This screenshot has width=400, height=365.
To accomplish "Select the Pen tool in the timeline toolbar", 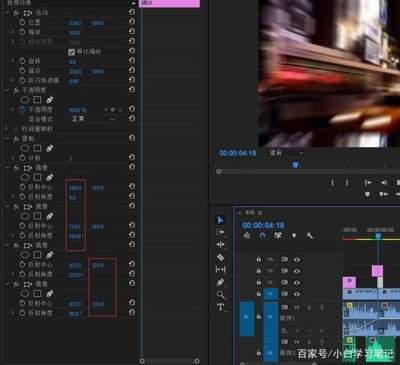I will point(220,282).
